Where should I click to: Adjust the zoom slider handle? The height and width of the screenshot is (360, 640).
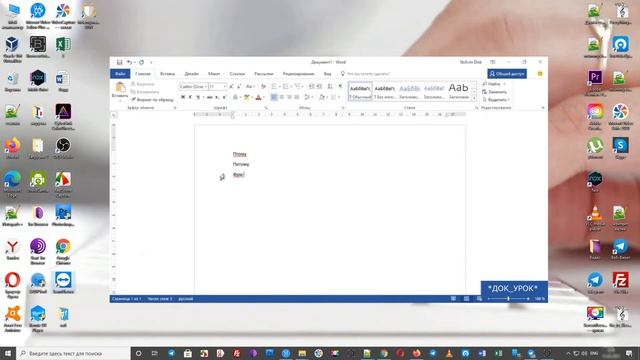(x=508, y=299)
